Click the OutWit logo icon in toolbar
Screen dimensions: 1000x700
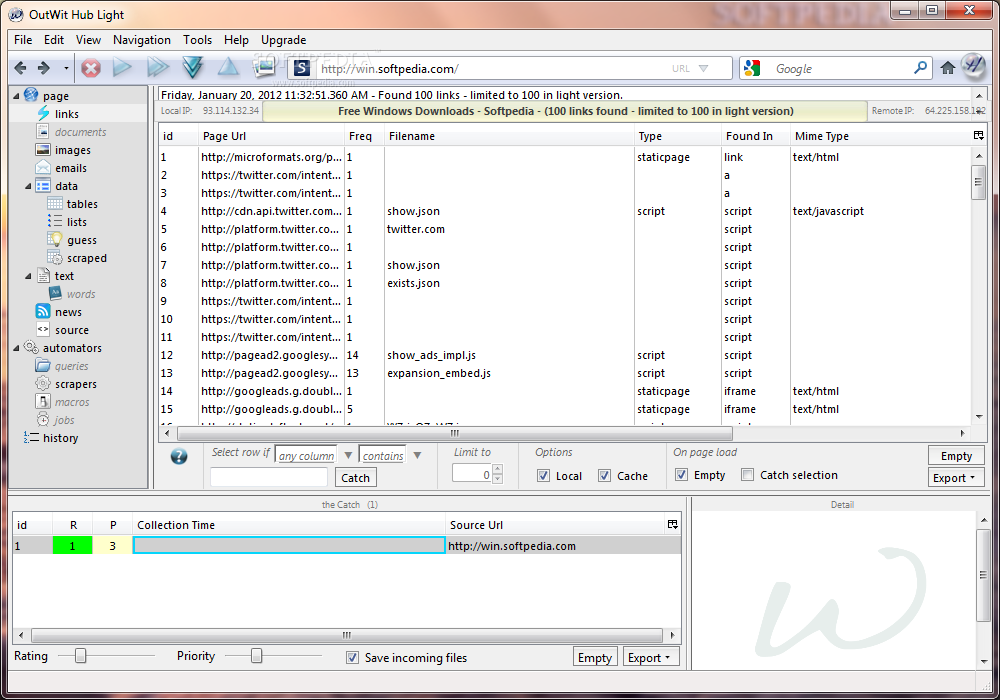click(x=973, y=66)
